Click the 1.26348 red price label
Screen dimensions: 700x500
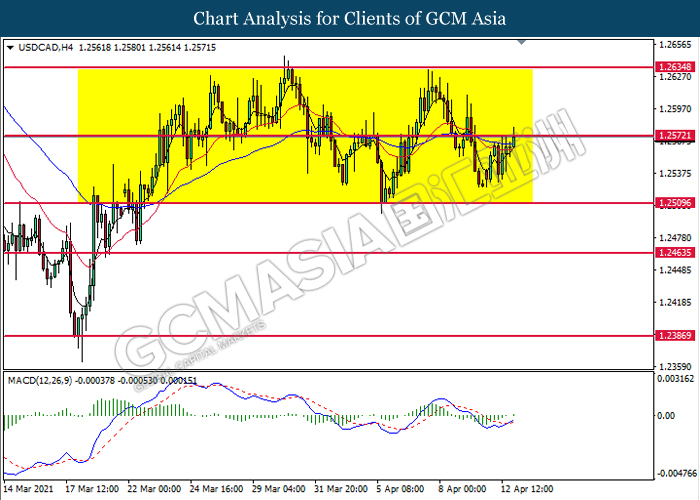pos(675,67)
